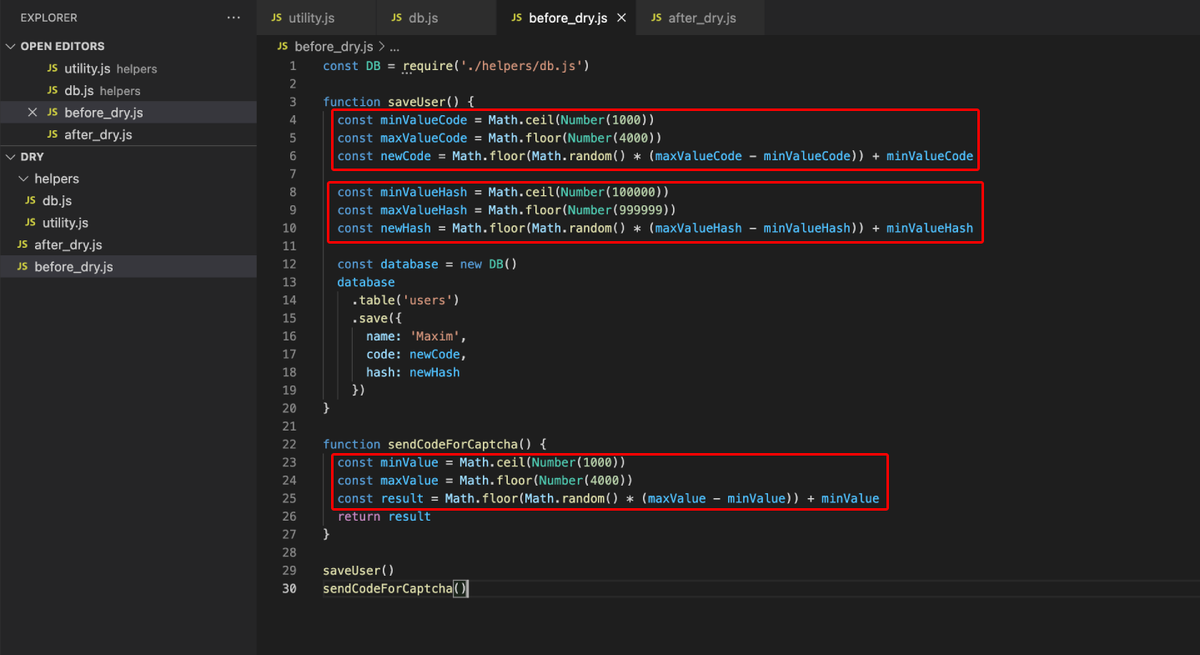Open db.js helpers in Open Editors
Image resolution: width=1200 pixels, height=655 pixels.
point(128,91)
